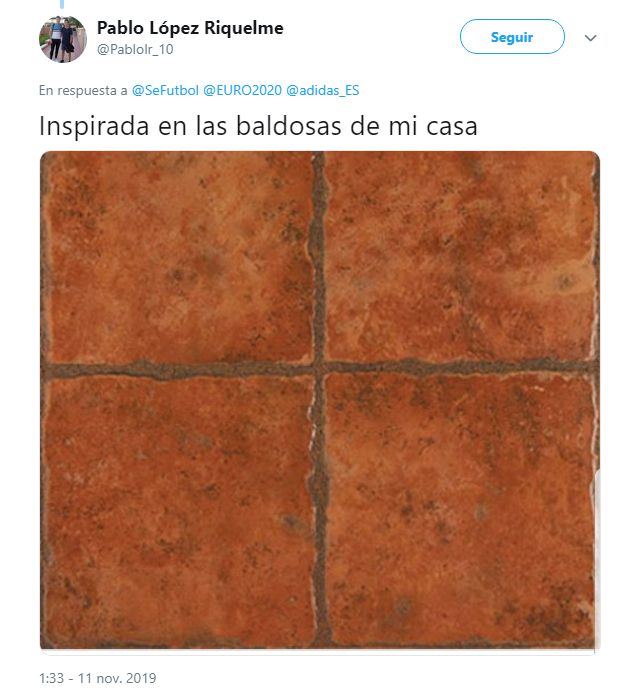Click the @Pablolr_10 handle

coord(135,49)
